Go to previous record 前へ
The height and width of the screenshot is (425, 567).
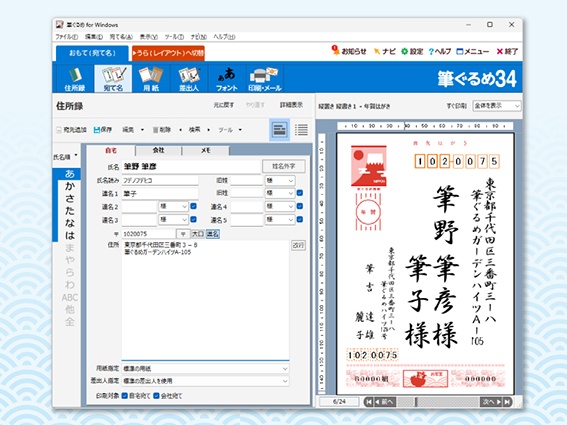point(384,401)
